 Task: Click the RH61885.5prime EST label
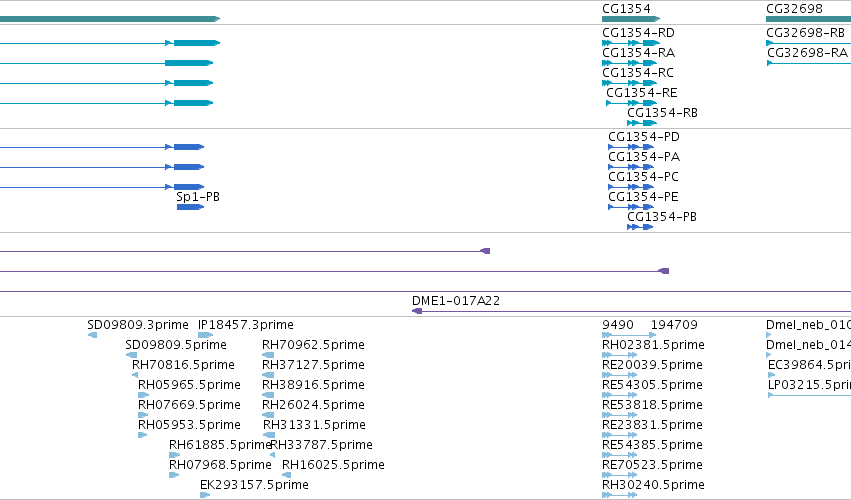[220, 445]
